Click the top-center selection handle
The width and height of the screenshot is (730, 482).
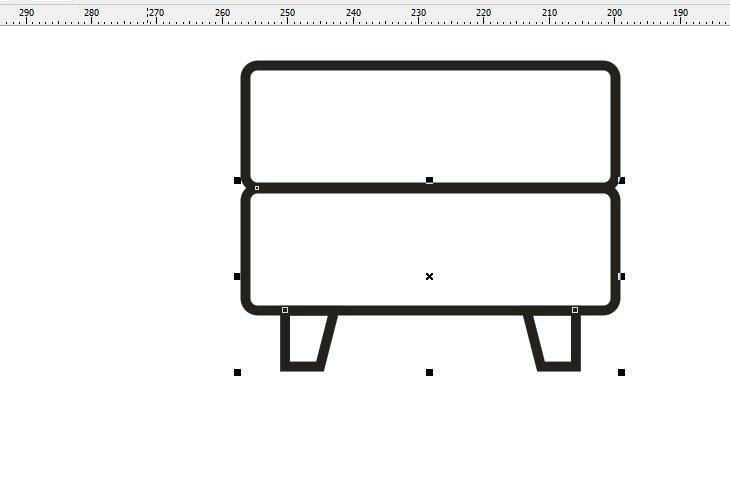pyautogui.click(x=429, y=180)
